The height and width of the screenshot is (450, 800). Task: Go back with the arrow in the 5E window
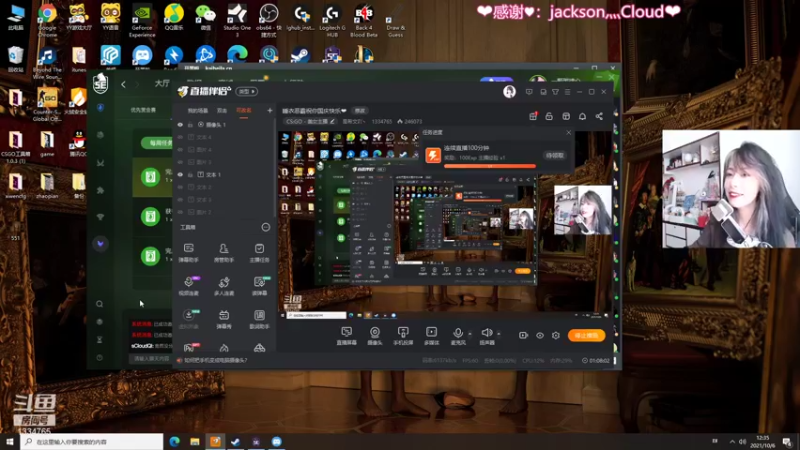point(123,84)
